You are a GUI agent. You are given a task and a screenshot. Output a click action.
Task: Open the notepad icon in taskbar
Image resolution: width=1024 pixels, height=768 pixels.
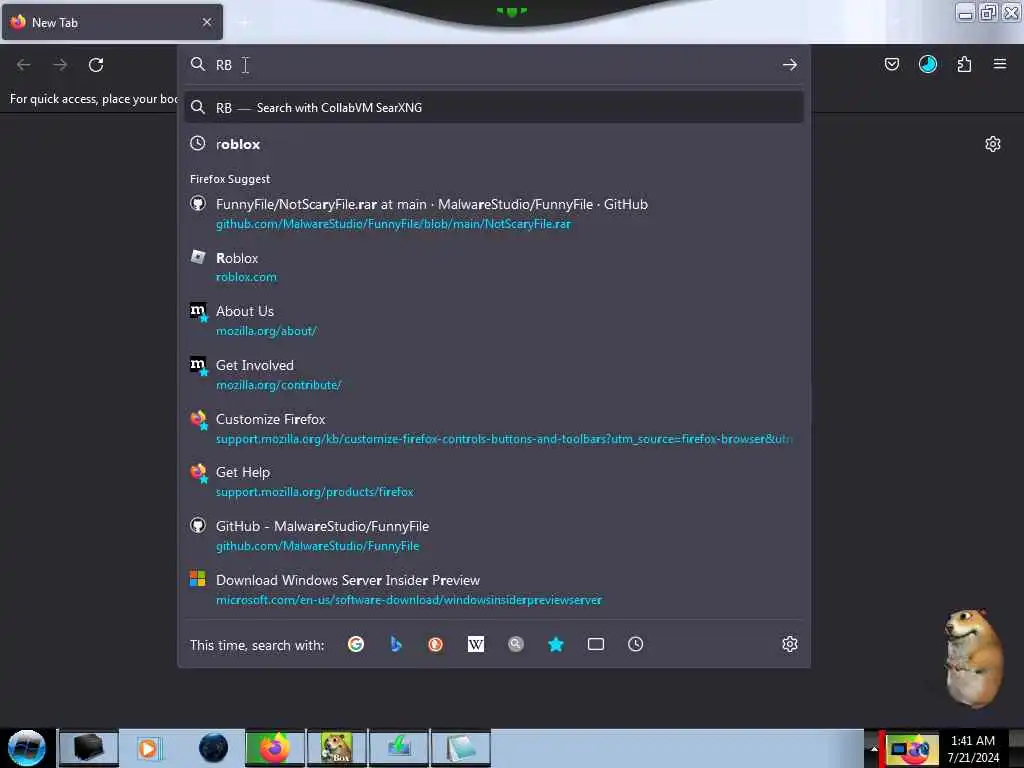460,748
